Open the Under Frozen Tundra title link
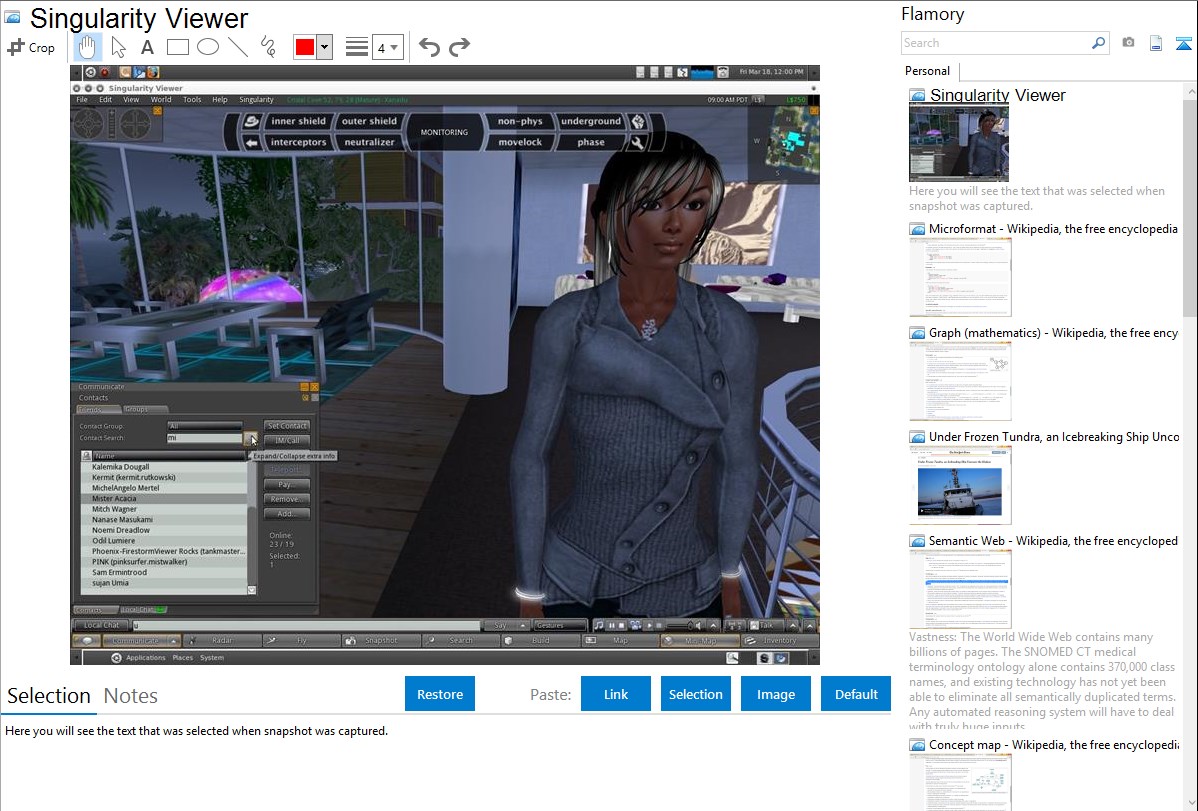Screen dimensions: 1198x811 (x=1054, y=437)
